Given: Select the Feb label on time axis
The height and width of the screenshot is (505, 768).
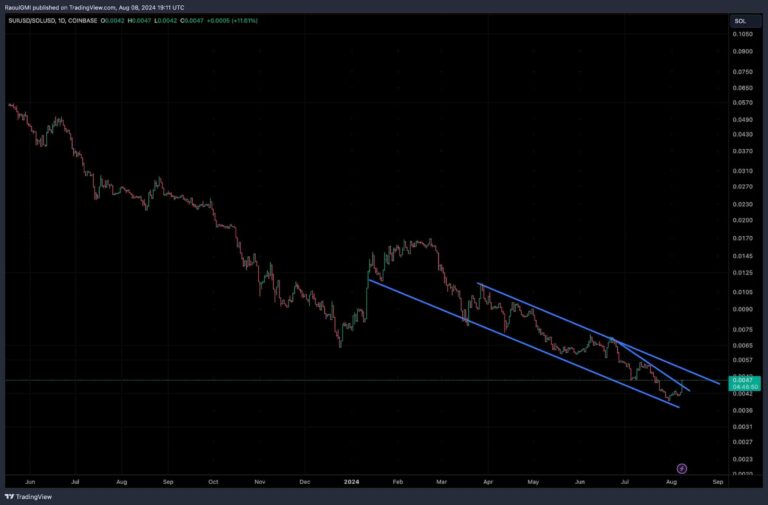Looking at the screenshot, I should 398,482.
